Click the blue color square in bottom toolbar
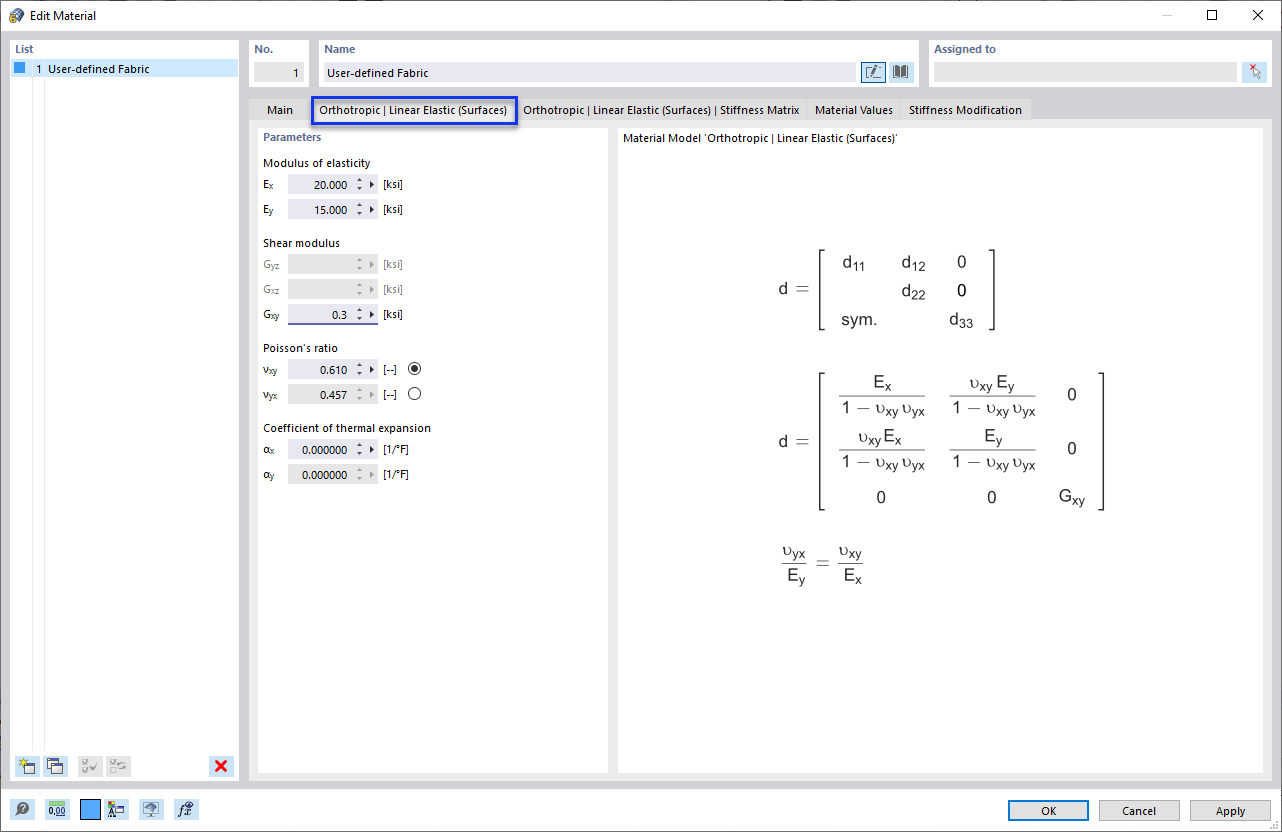Screen dimensions: 1282x832 click(x=90, y=810)
